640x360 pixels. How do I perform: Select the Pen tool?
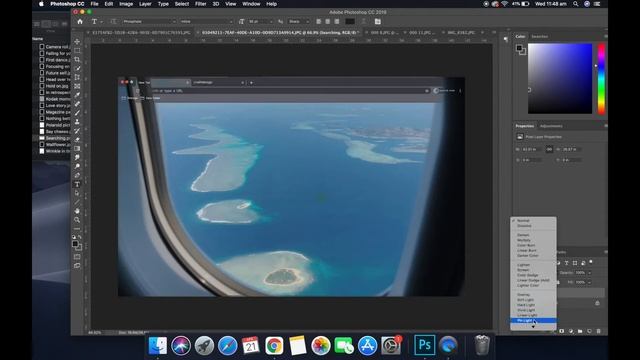tap(77, 176)
